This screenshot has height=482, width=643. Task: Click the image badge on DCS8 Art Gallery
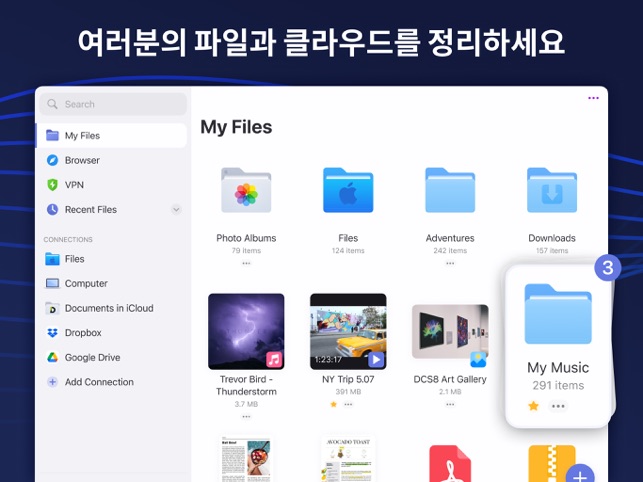pyautogui.click(x=478, y=359)
